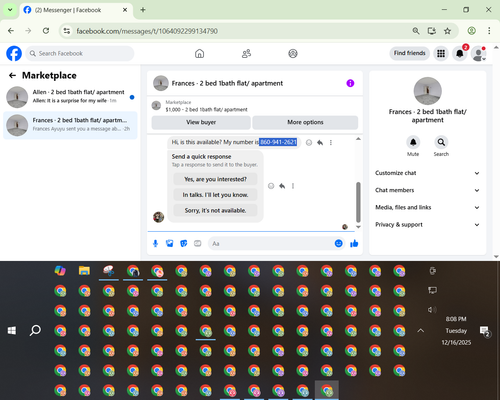Mute the Frances conversation
Image resolution: width=500 pixels, height=400 pixels.
[413, 142]
